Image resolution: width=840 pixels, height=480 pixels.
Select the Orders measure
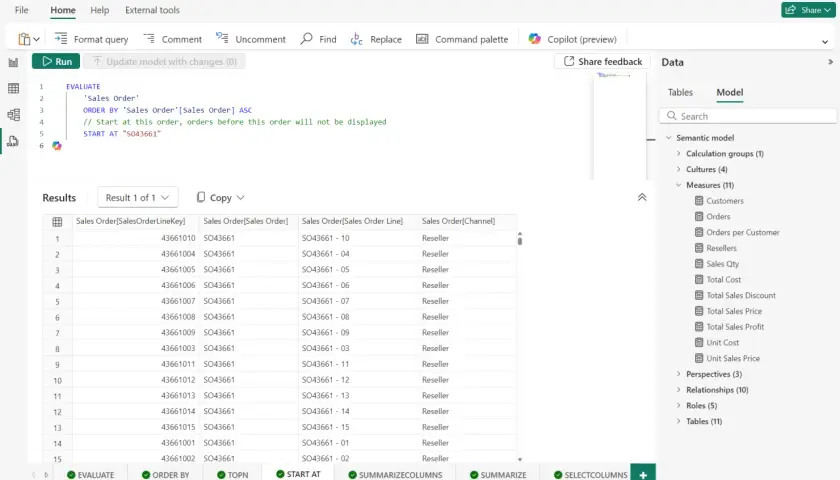(x=718, y=216)
